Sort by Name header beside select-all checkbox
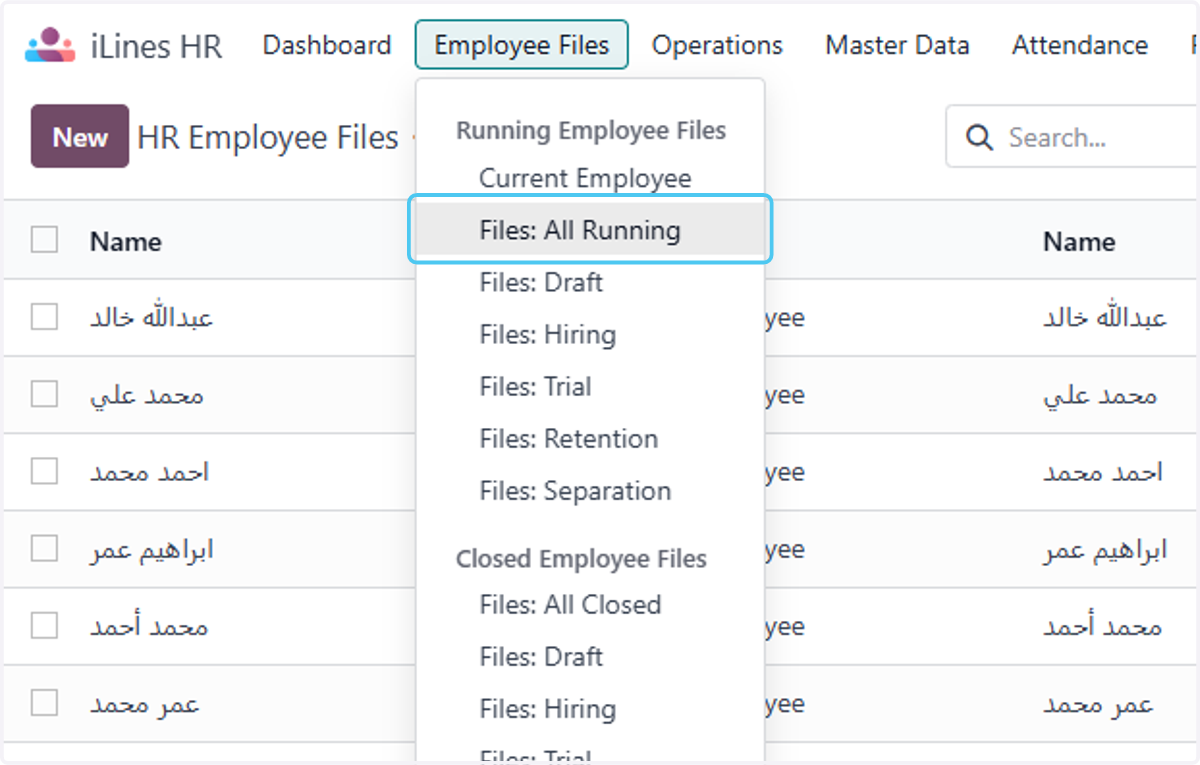Image resolution: width=1200 pixels, height=765 pixels. coord(126,241)
